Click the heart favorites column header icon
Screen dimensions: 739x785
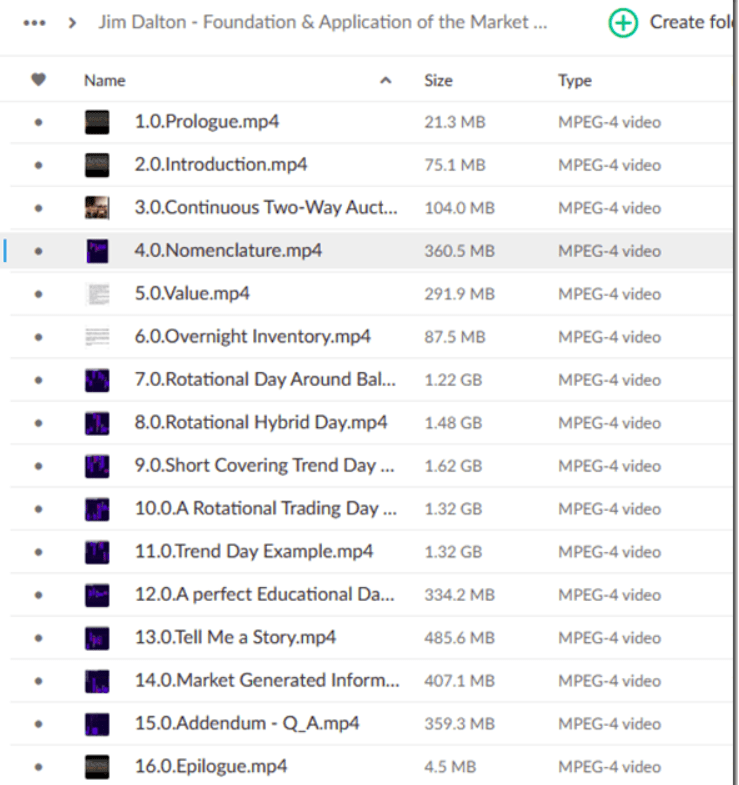(39, 80)
